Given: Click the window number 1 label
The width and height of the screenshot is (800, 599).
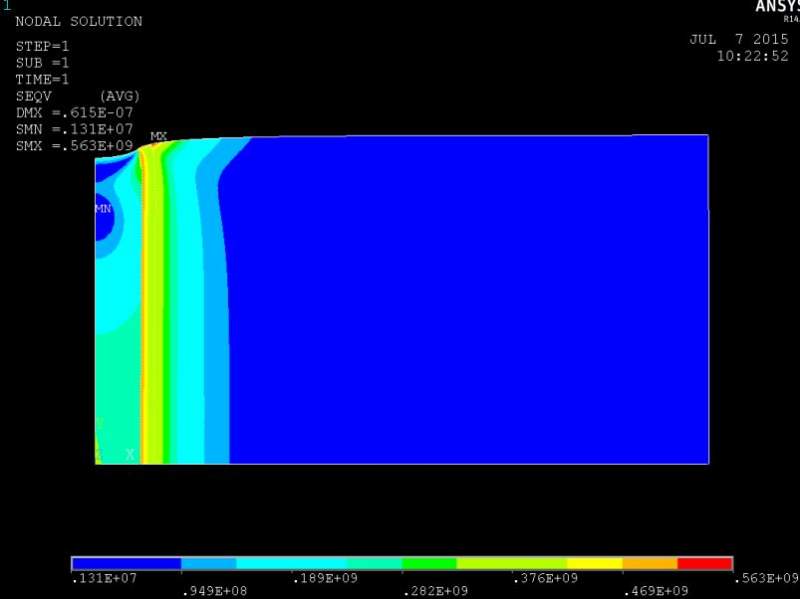Looking at the screenshot, I should (x=7, y=6).
